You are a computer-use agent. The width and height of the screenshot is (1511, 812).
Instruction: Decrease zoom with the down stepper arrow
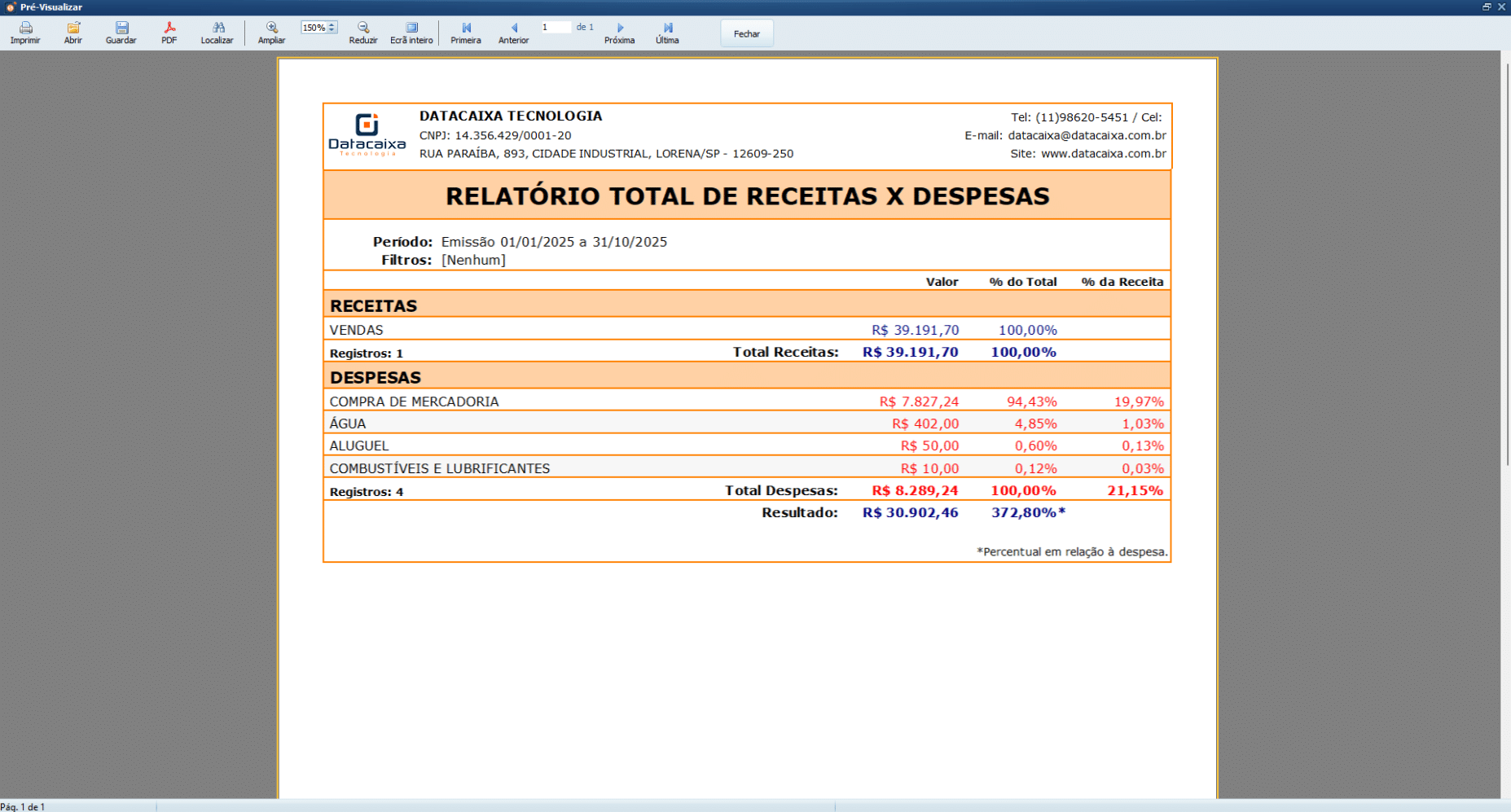click(332, 30)
